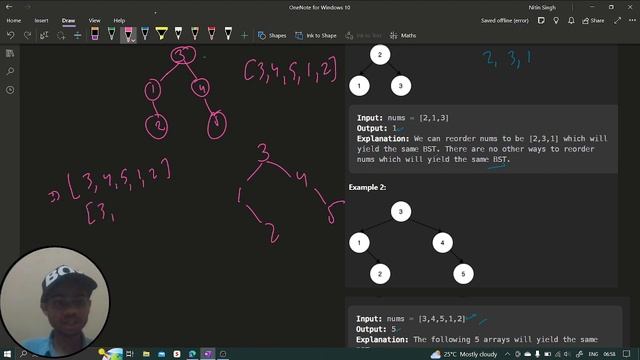Click Saved offline (error) status
The image size is (640, 360).
tap(504, 20)
